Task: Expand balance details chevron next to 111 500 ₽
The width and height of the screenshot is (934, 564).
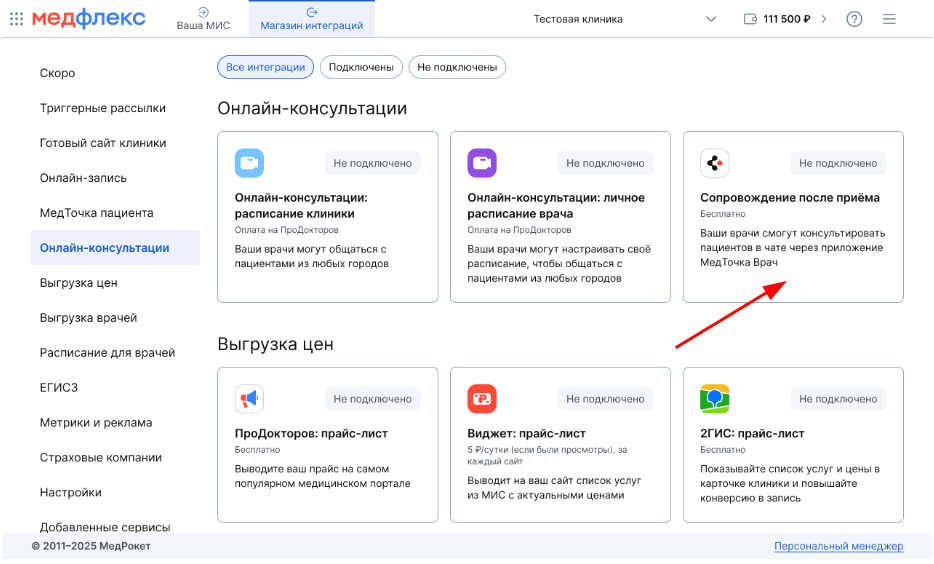Action: tap(824, 19)
